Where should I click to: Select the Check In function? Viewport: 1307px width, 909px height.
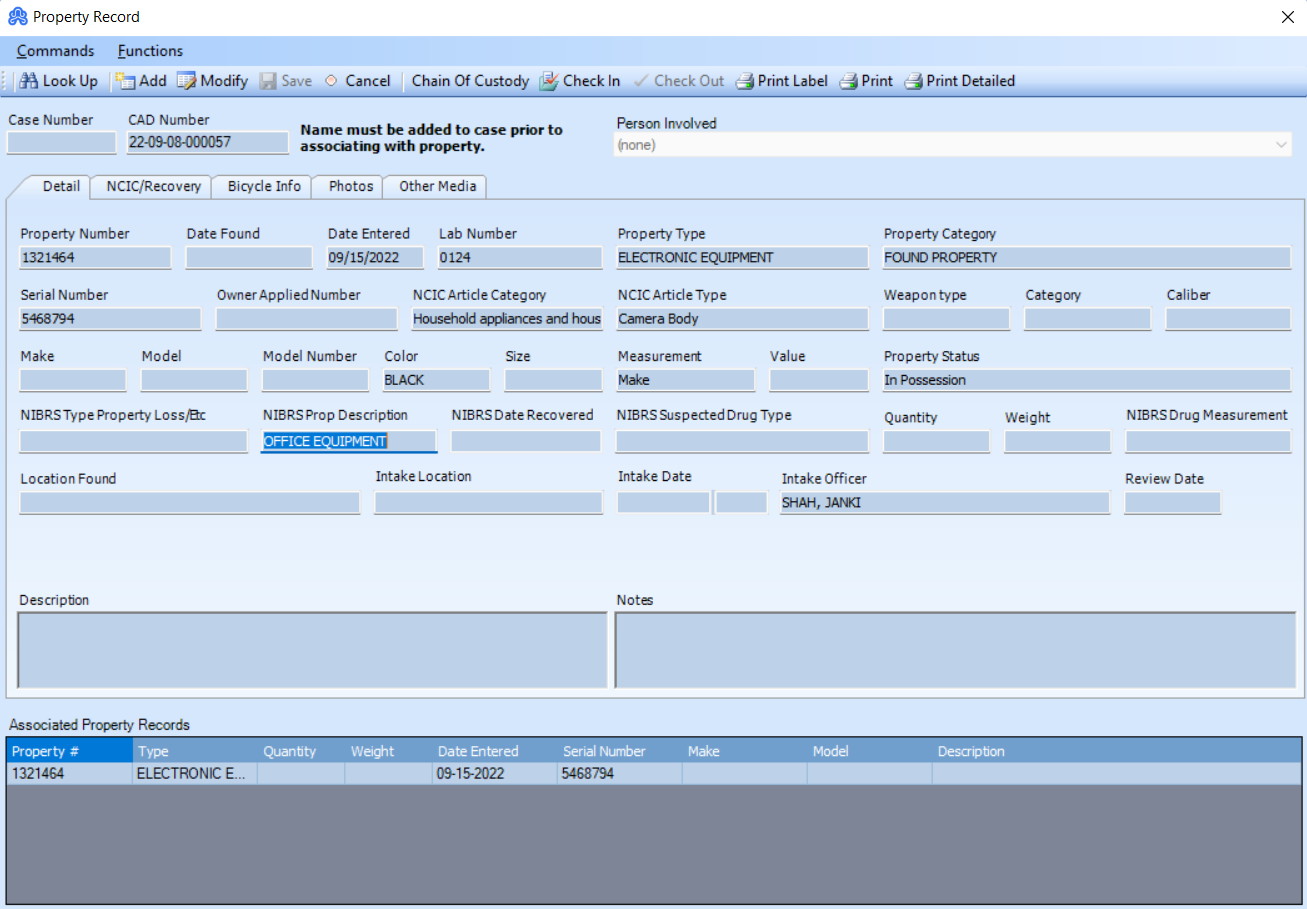(x=580, y=81)
